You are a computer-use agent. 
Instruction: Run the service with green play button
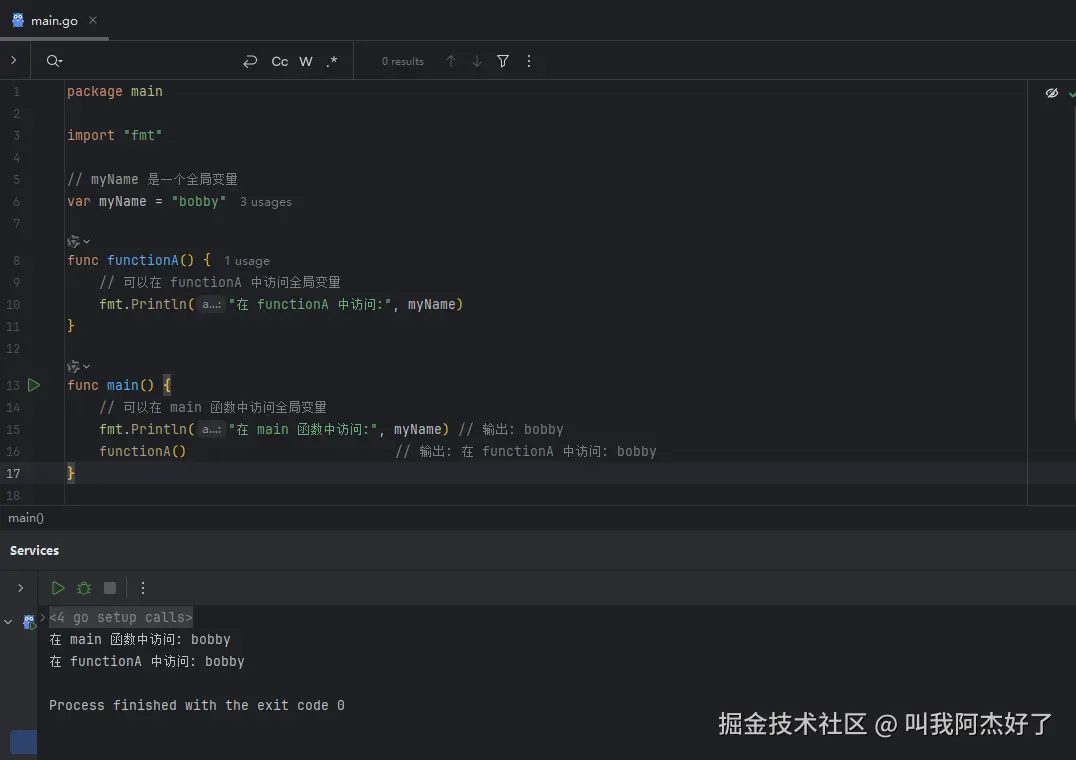tap(58, 588)
